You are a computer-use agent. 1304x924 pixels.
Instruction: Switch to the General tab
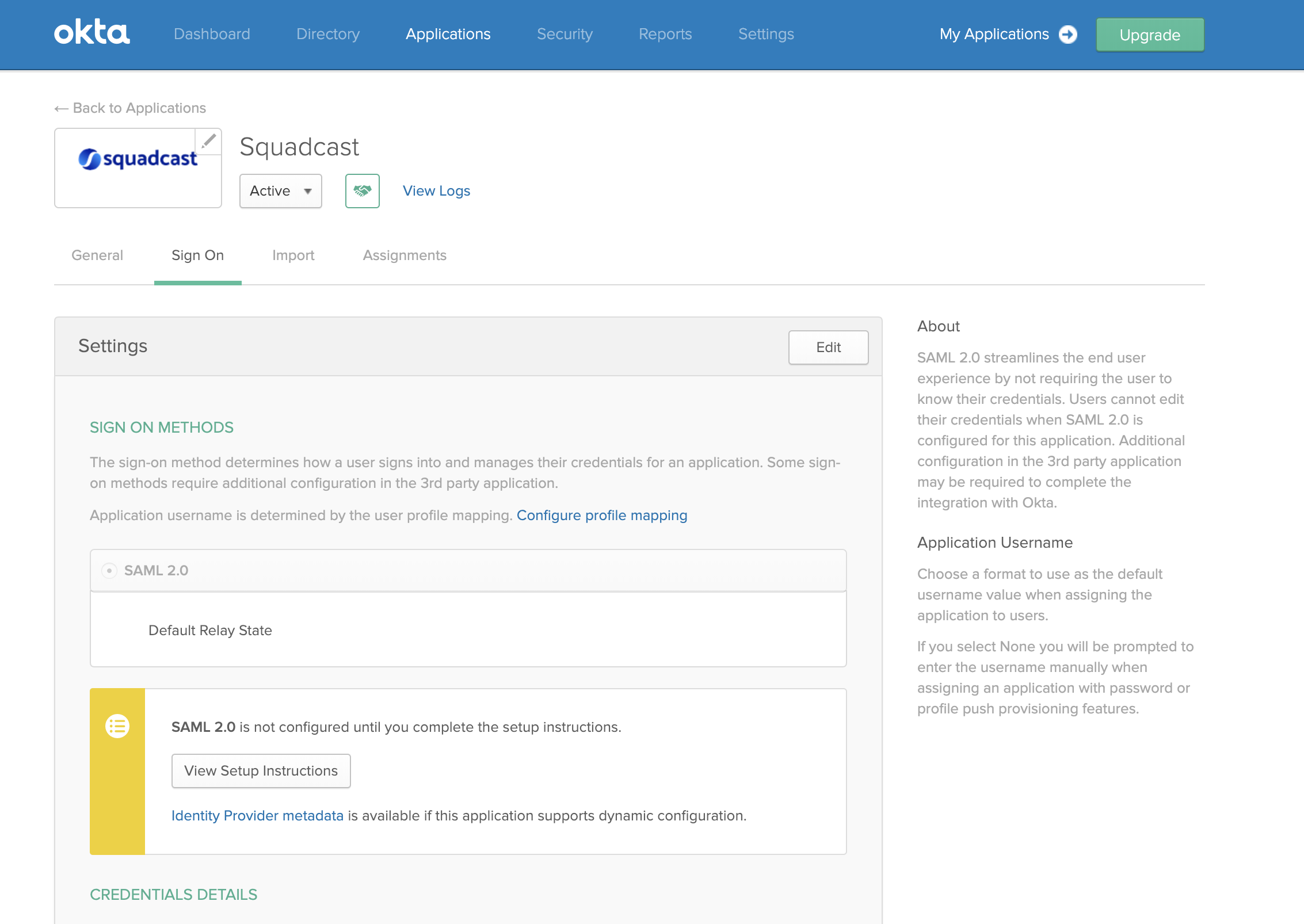tap(97, 255)
